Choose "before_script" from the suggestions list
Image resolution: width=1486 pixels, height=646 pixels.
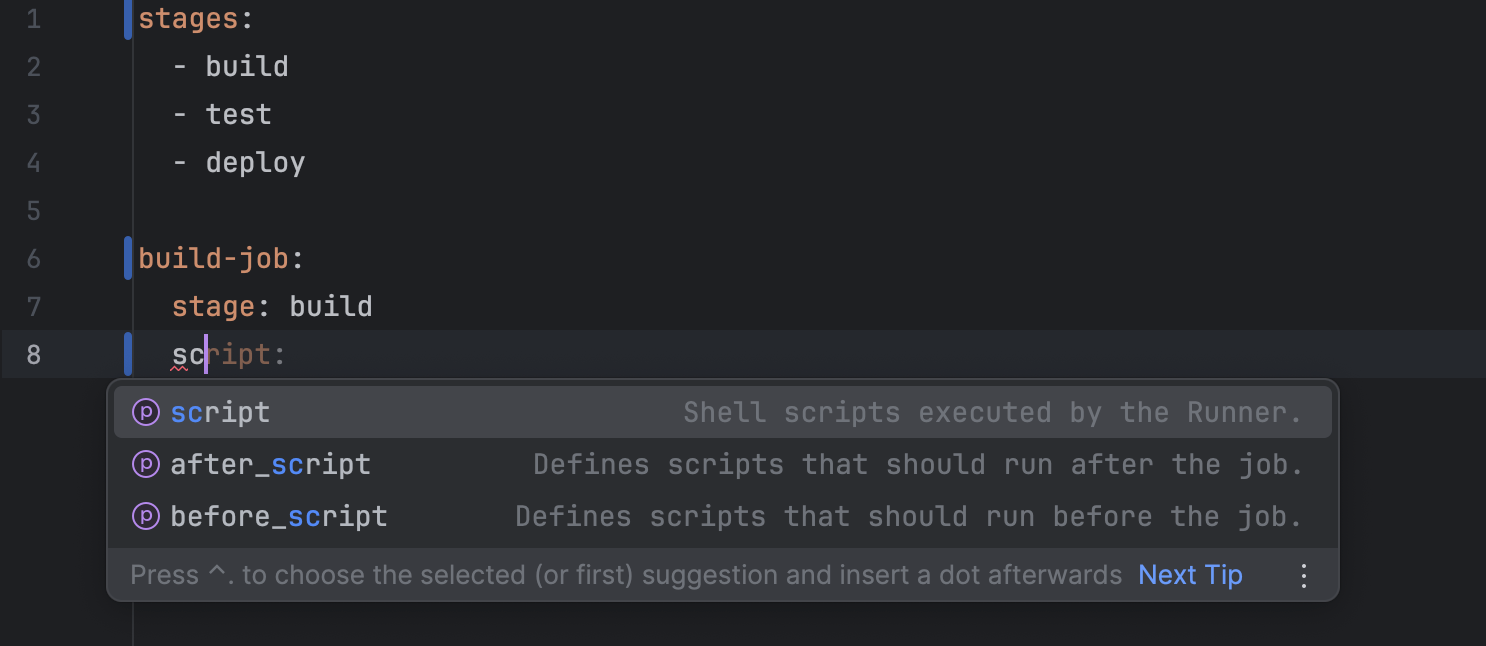point(278,516)
